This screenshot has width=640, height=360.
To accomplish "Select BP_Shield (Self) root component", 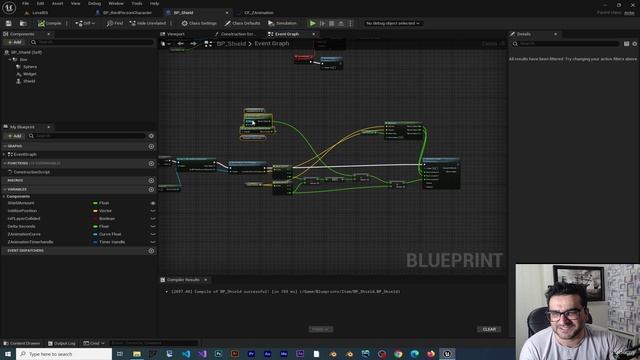I will (x=26, y=52).
